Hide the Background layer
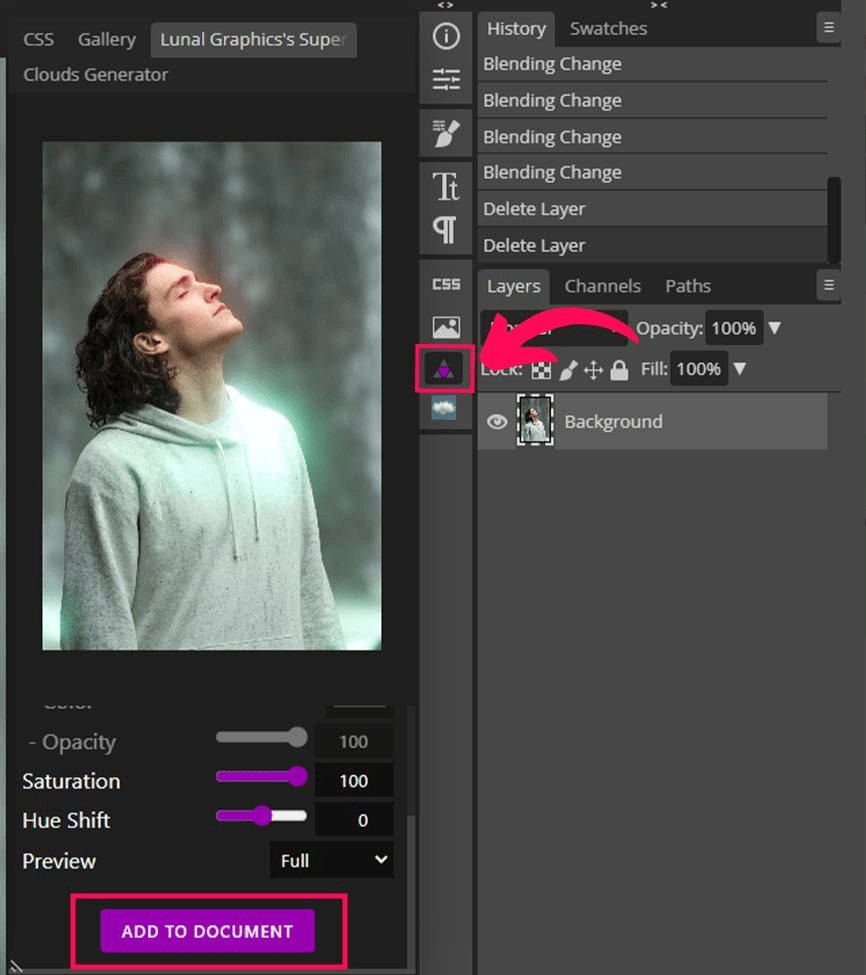This screenshot has width=866, height=975. 497,421
